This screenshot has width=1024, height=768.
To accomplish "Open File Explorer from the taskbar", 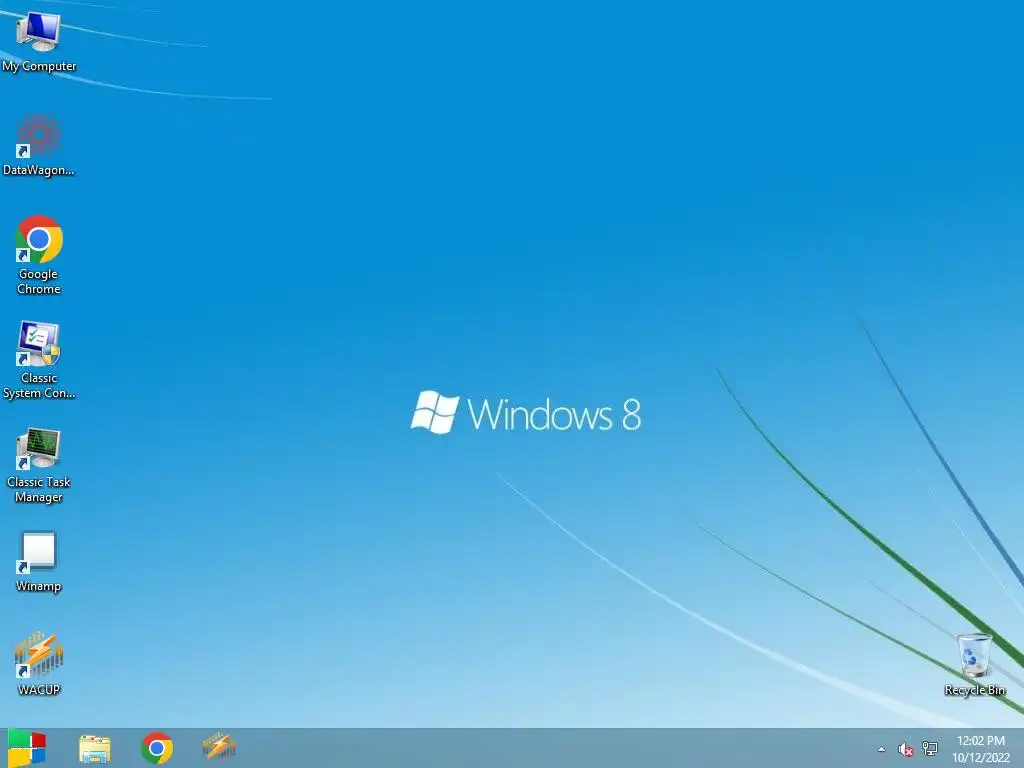I will pos(95,748).
